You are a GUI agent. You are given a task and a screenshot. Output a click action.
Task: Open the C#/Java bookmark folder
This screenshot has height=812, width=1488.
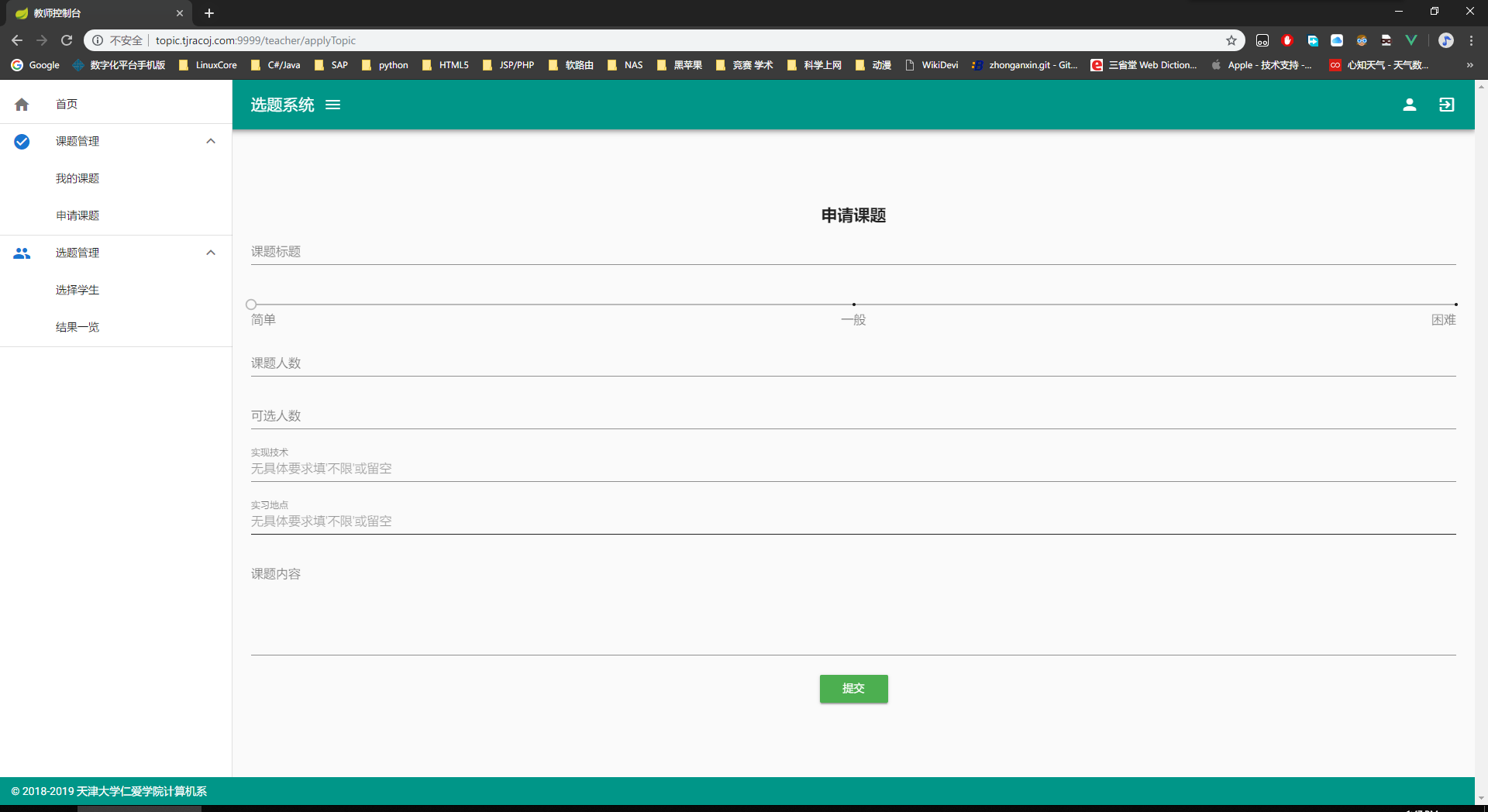(276, 65)
